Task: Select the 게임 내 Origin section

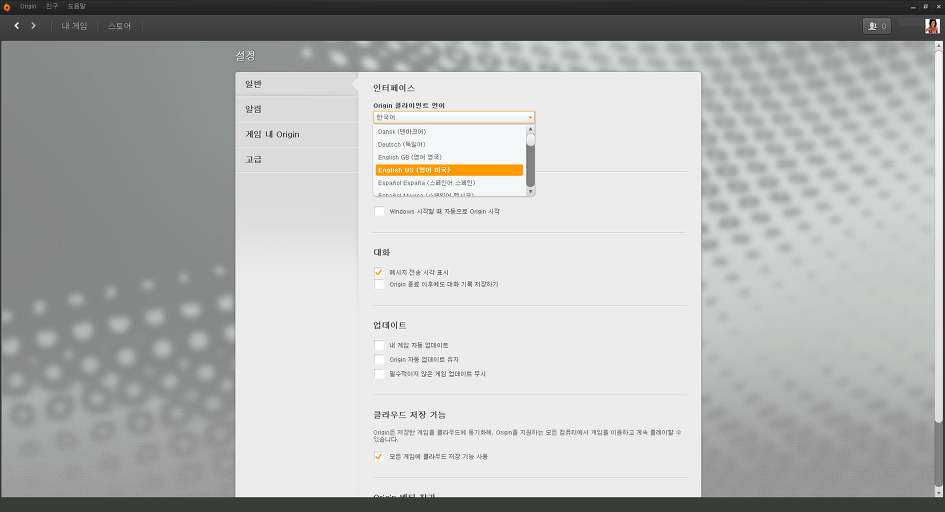Action: point(297,134)
